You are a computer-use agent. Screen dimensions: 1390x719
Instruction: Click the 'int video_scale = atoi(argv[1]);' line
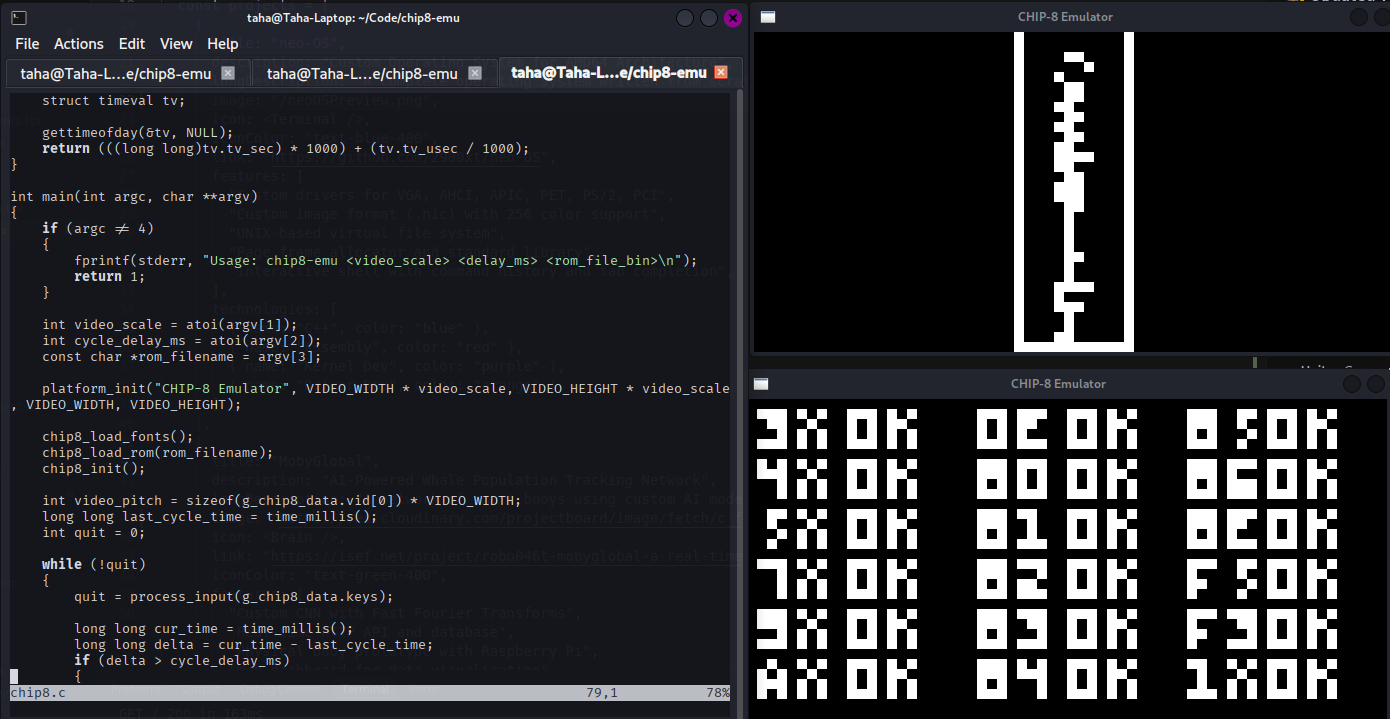click(170, 324)
